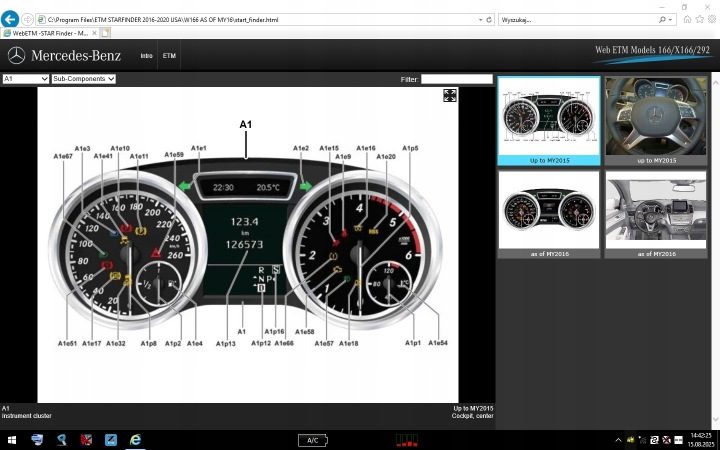Click the A1p16 component label
This screenshot has height=450, width=720.
click(274, 332)
